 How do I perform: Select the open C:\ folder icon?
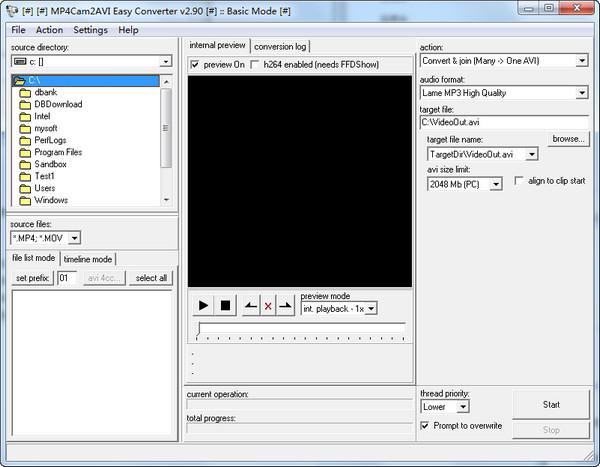click(20, 80)
